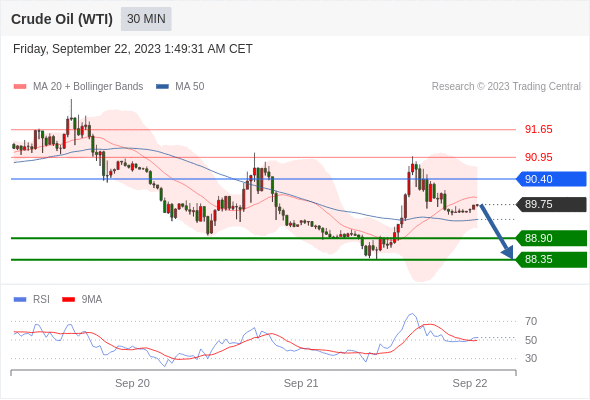Click the 91.65 red resistance label
The width and height of the screenshot is (590, 400).
[538, 129]
